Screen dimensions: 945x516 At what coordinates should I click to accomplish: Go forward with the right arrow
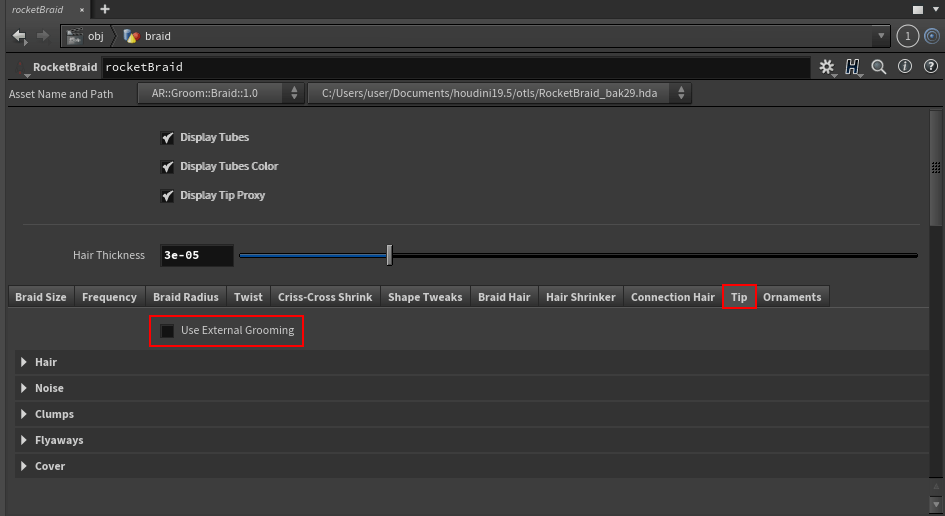click(x=43, y=36)
